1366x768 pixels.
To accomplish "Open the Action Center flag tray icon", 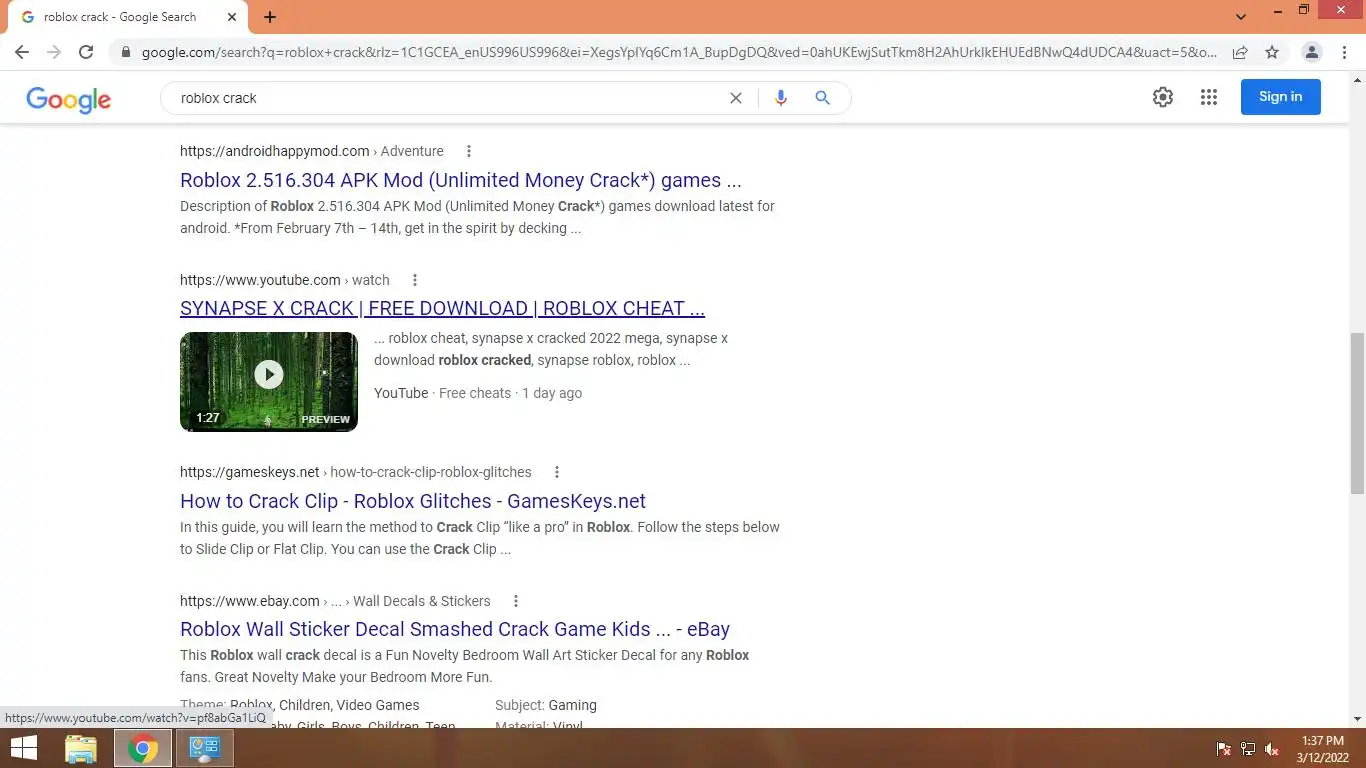I will coord(1223,748).
